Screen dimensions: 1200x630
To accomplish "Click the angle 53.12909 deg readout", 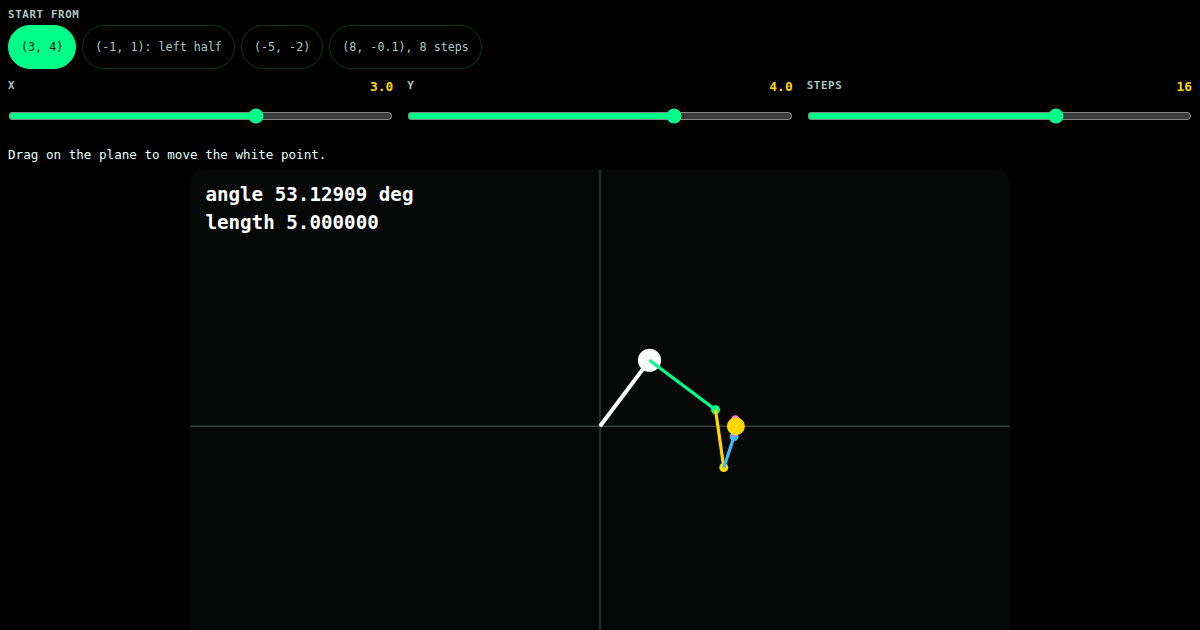I will point(309,194).
